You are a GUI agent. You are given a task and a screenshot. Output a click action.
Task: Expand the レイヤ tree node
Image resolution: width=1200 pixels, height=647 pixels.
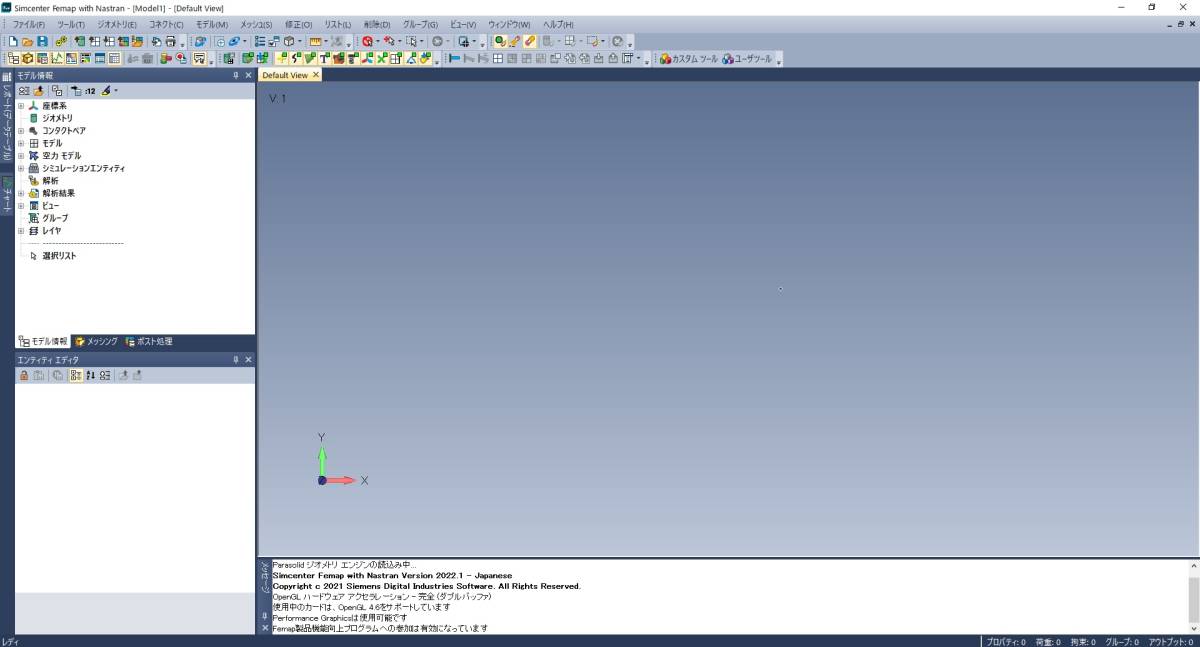coord(21,231)
